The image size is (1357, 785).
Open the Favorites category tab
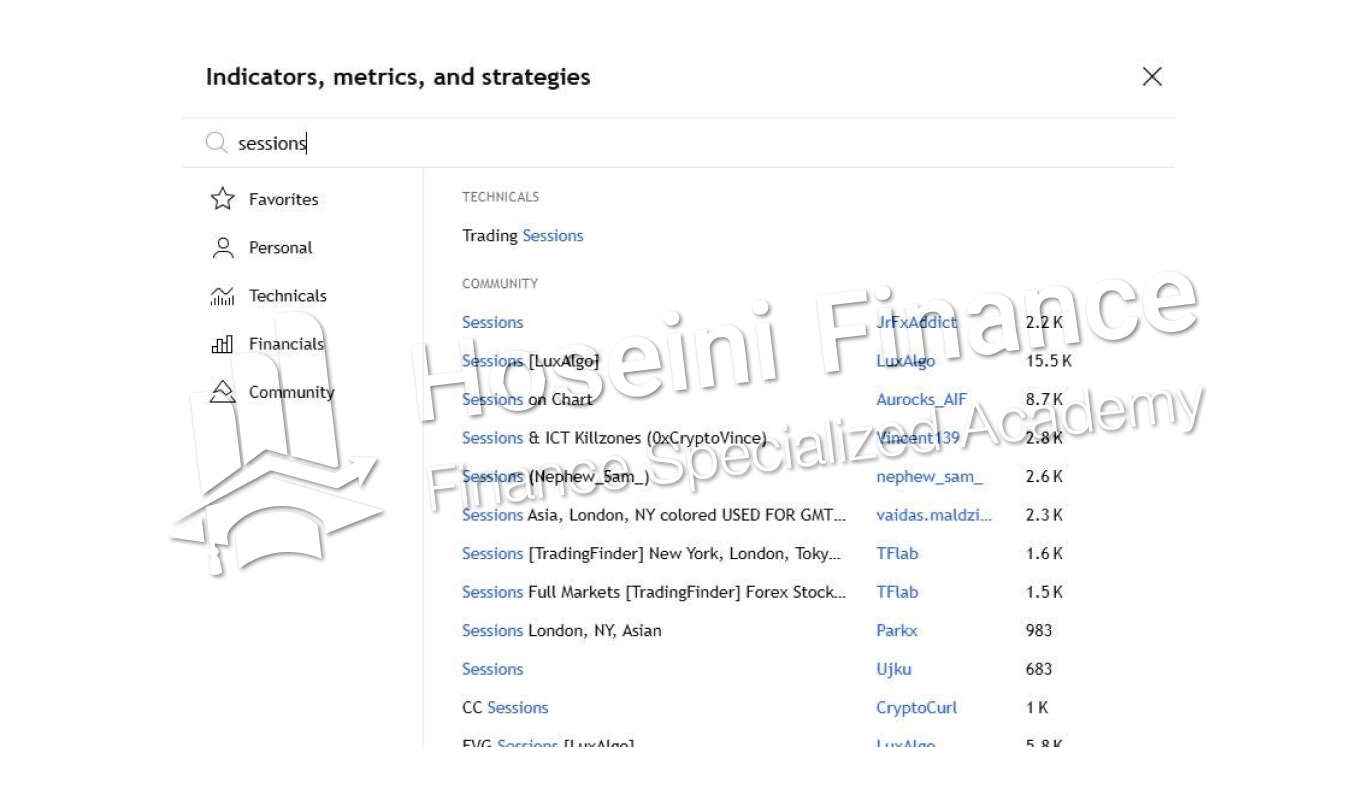point(283,199)
